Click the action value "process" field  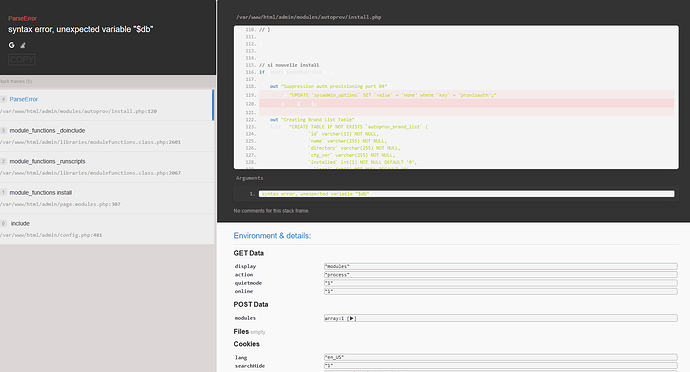click(x=501, y=275)
